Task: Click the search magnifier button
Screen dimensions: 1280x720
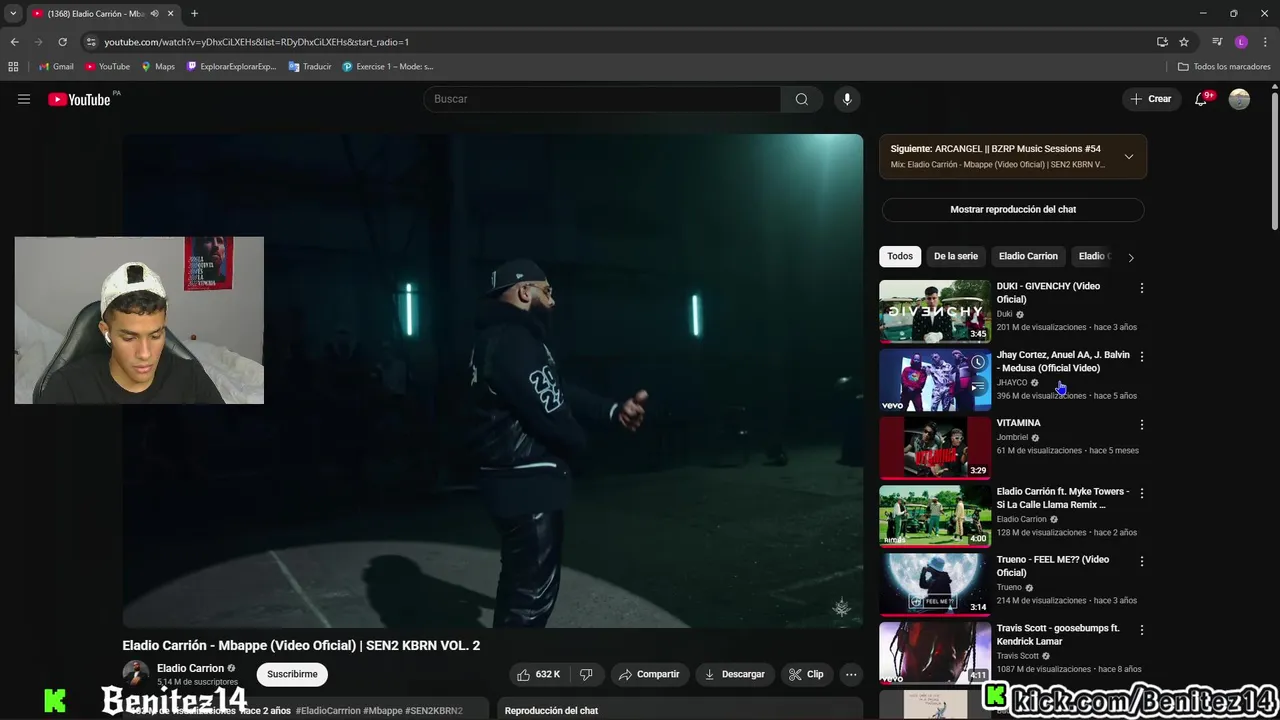Action: [801, 99]
